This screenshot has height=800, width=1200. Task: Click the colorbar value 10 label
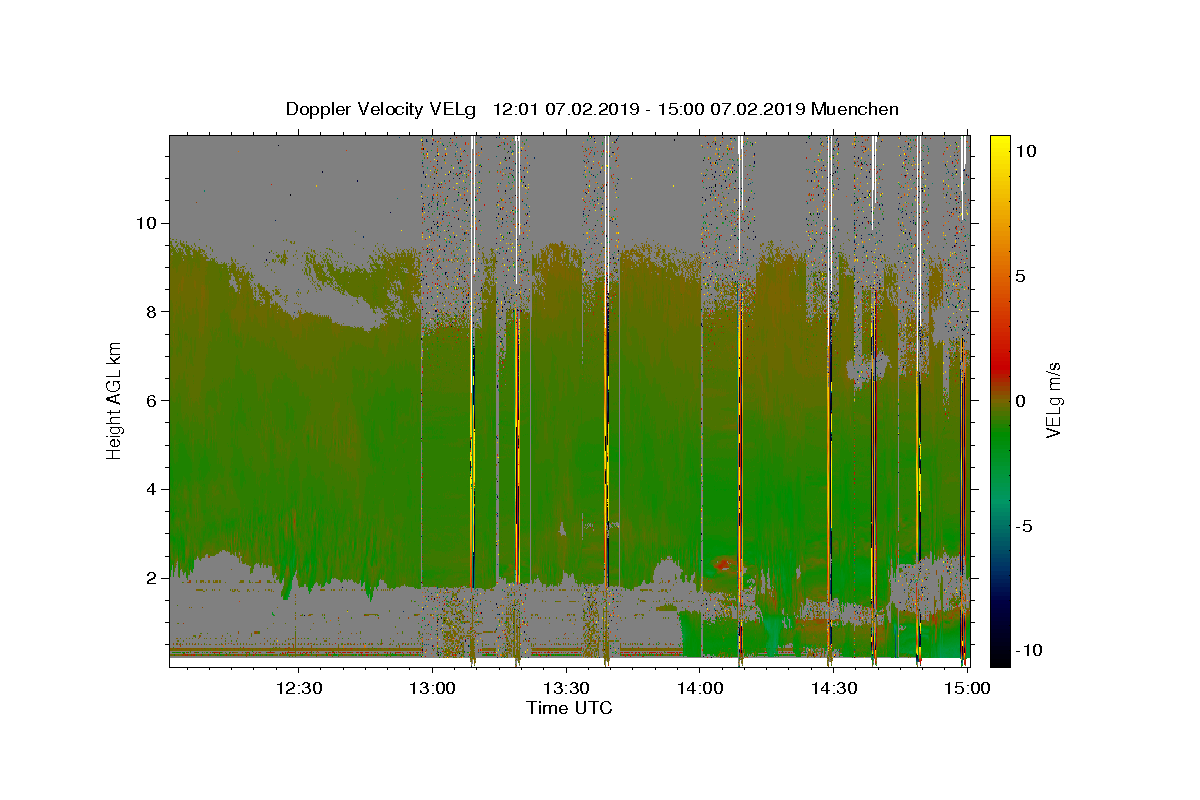(1025, 151)
